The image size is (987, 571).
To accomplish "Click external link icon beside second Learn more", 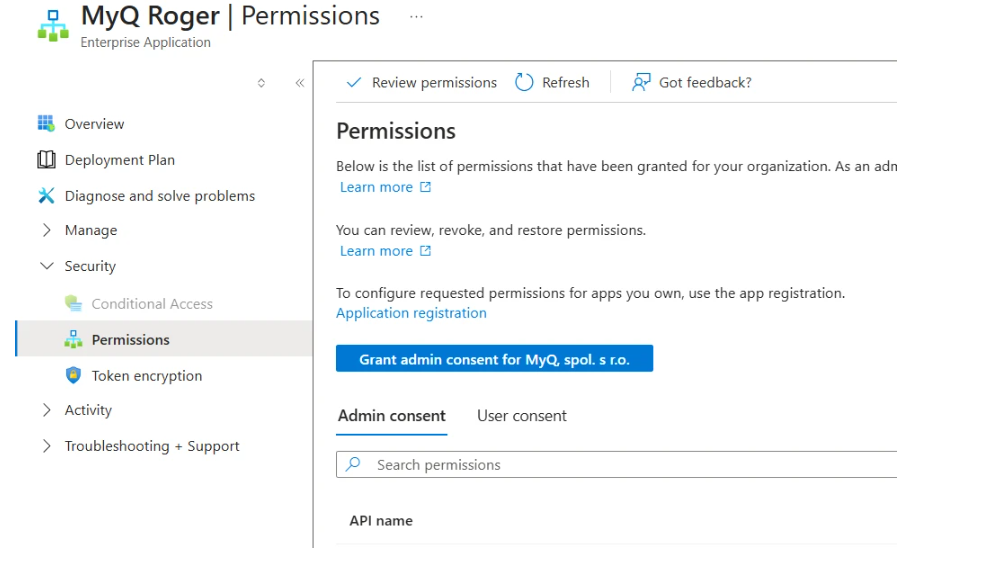I will (426, 251).
